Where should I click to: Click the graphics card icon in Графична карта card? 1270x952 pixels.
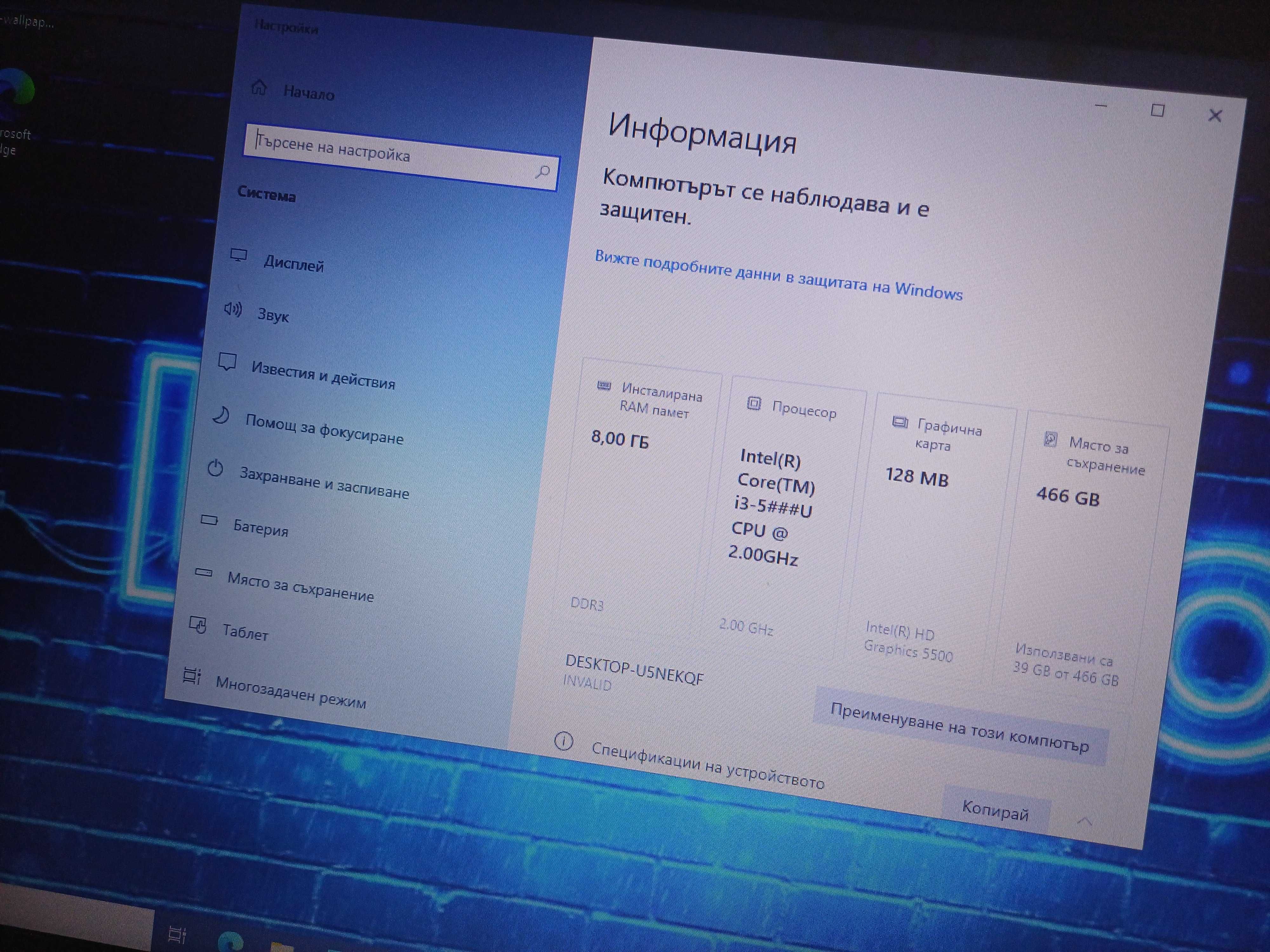pos(900,422)
